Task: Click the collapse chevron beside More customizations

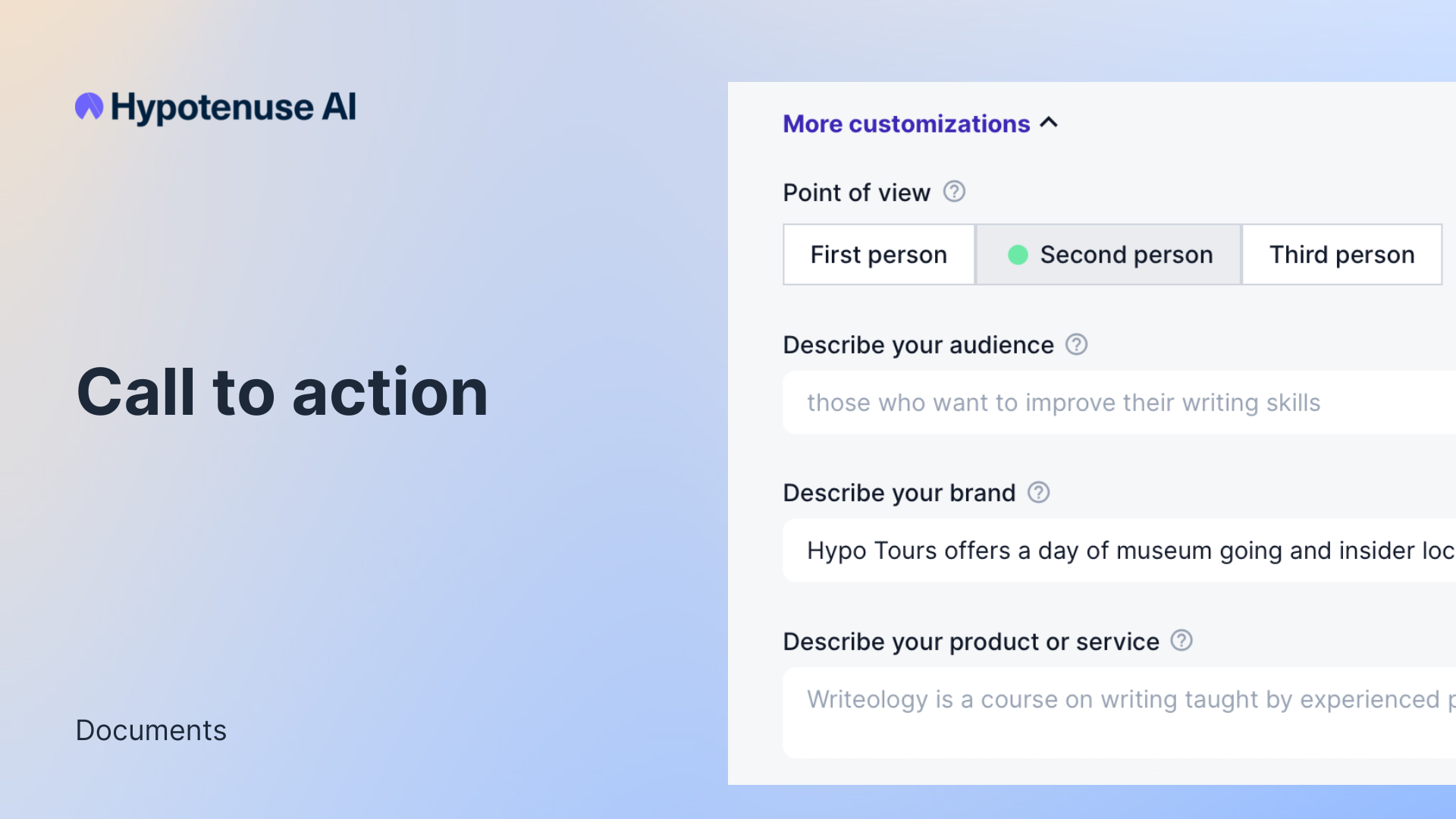Action: 1050,123
